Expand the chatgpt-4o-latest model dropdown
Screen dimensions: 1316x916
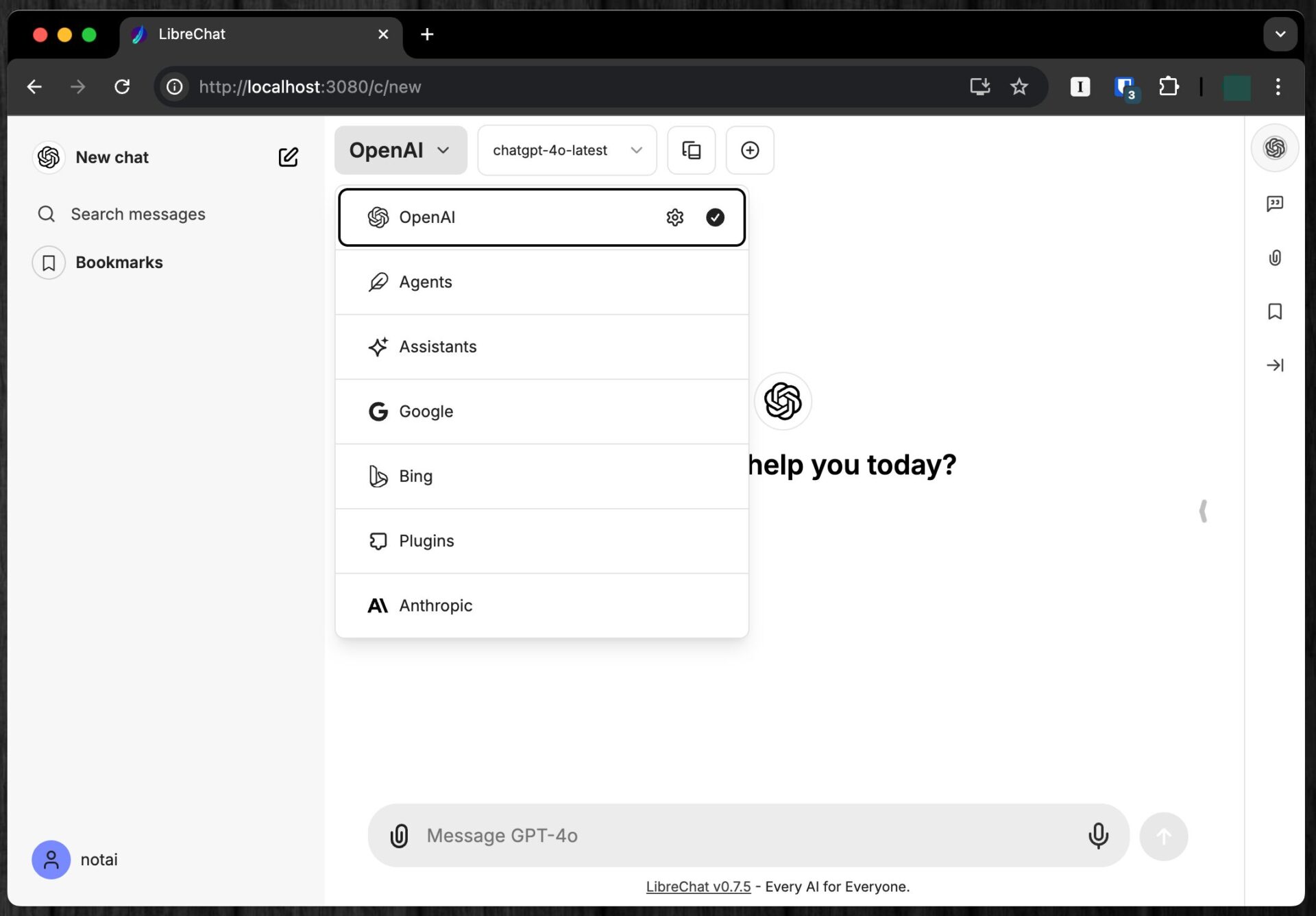click(x=566, y=150)
